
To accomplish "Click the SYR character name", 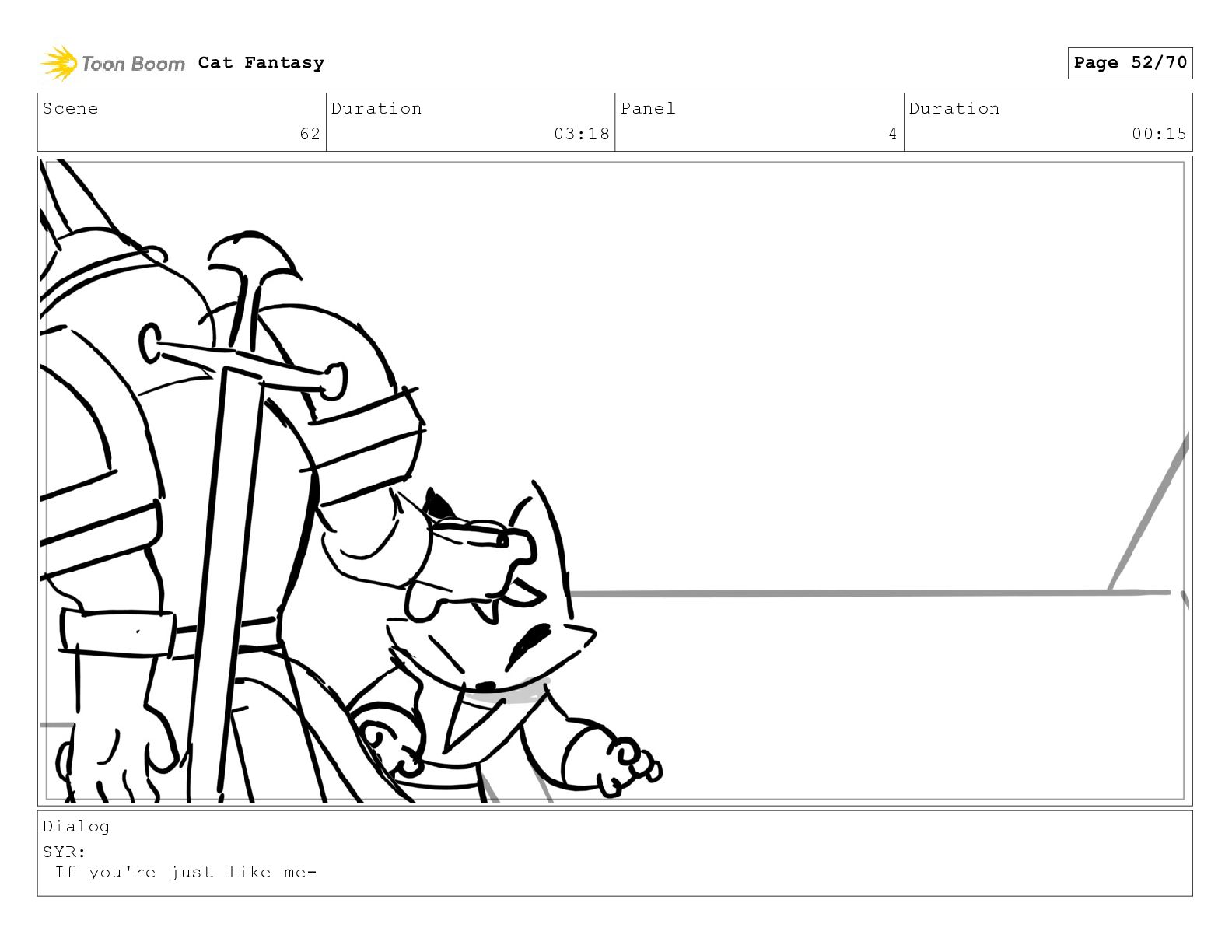I will tap(64, 852).
